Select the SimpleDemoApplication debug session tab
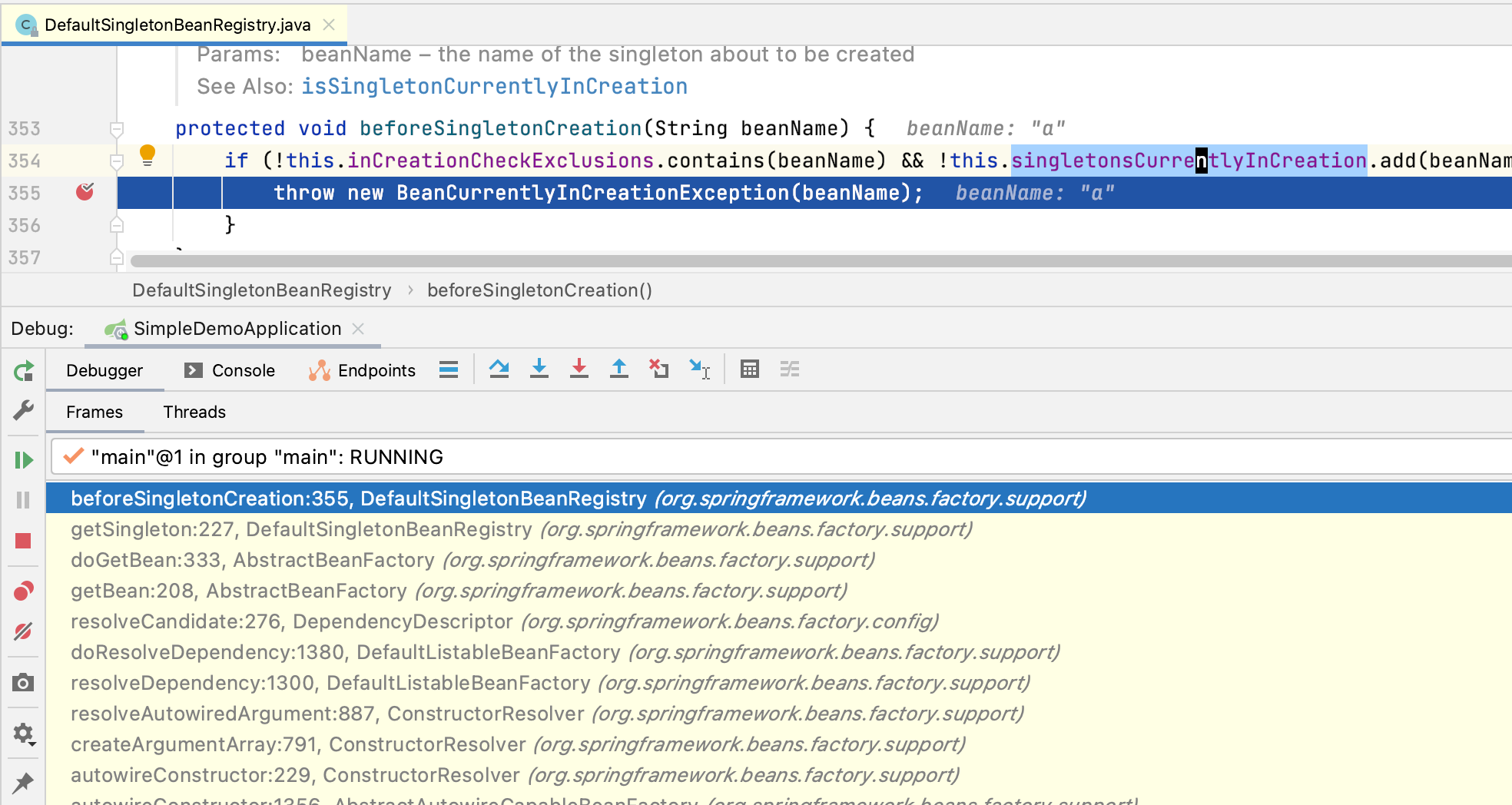1512x805 pixels. pos(233,329)
